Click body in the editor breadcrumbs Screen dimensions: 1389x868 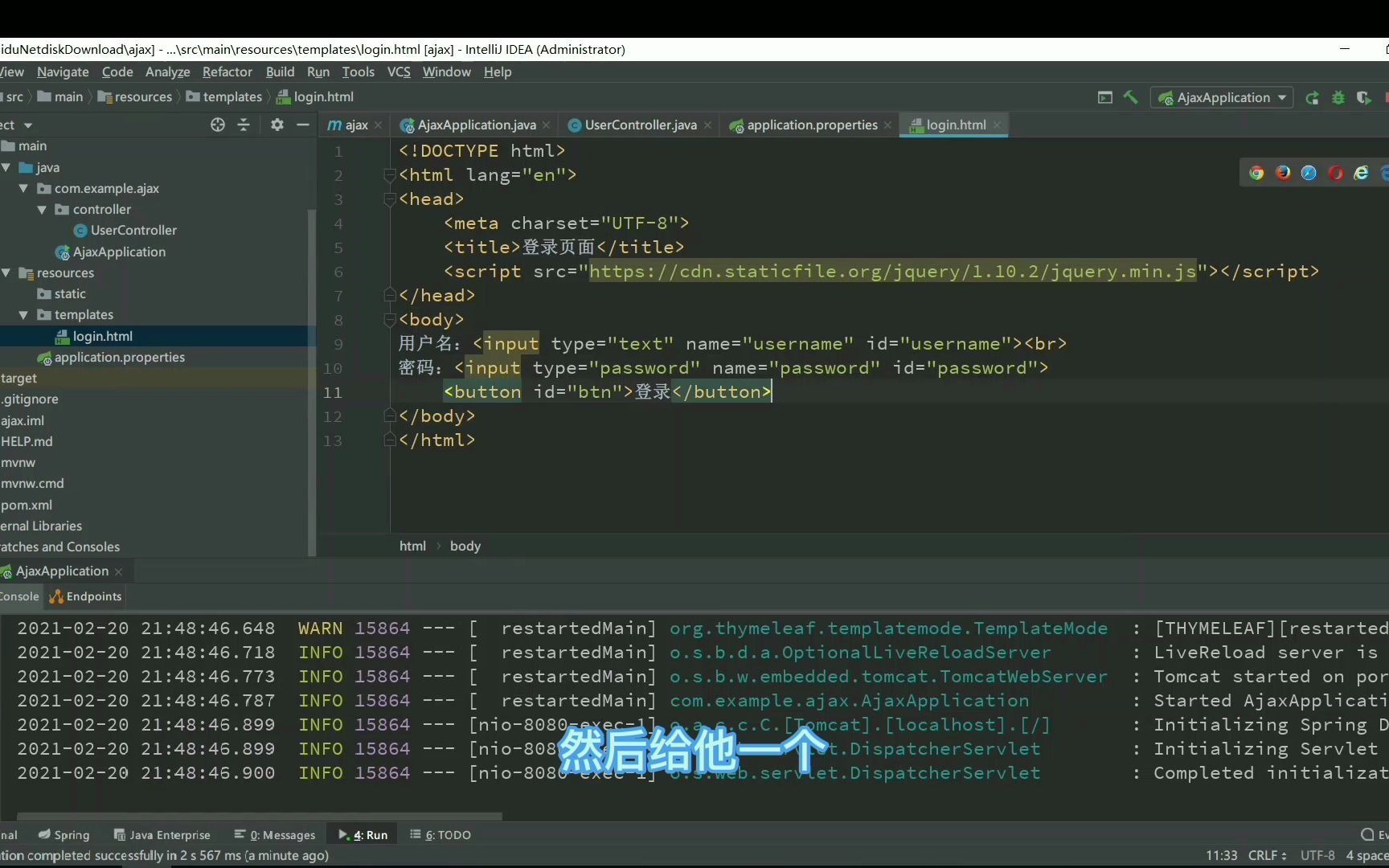(x=465, y=546)
